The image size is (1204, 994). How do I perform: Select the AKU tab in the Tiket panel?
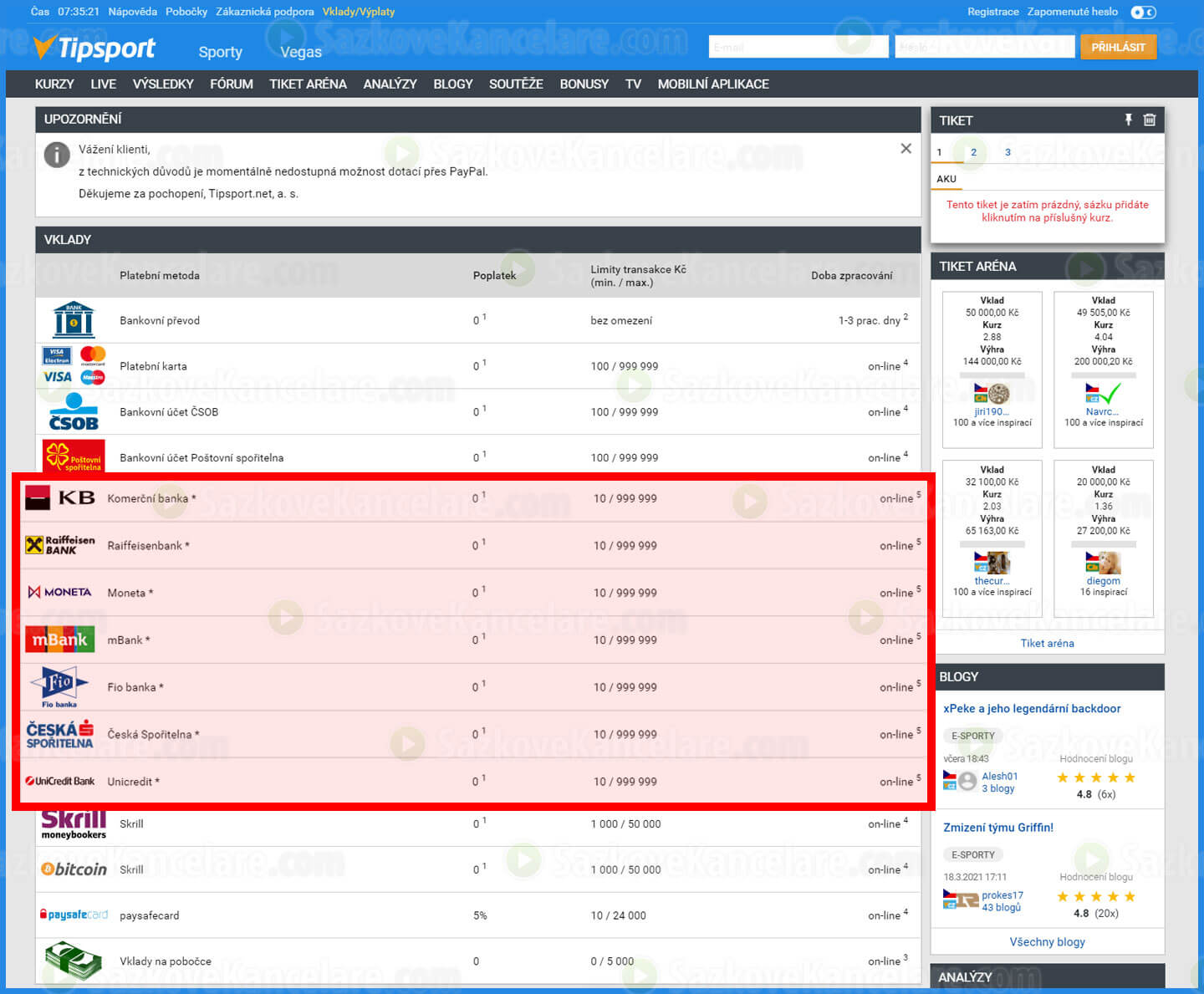pos(946,179)
